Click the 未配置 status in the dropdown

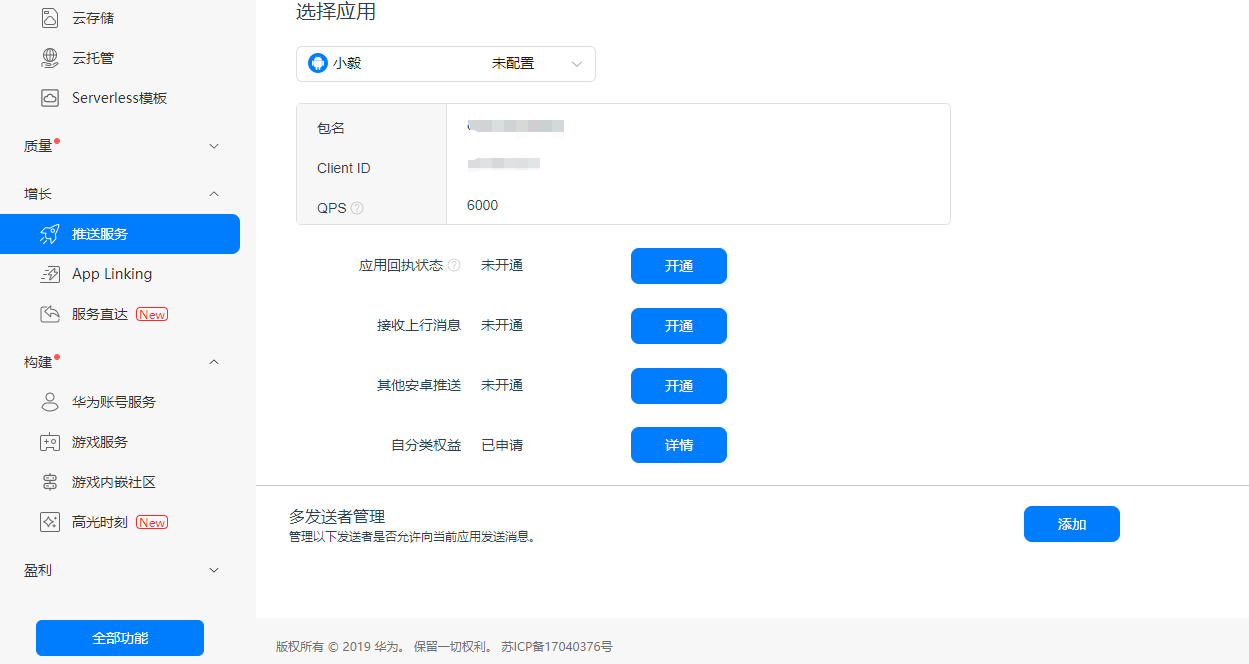click(x=513, y=63)
